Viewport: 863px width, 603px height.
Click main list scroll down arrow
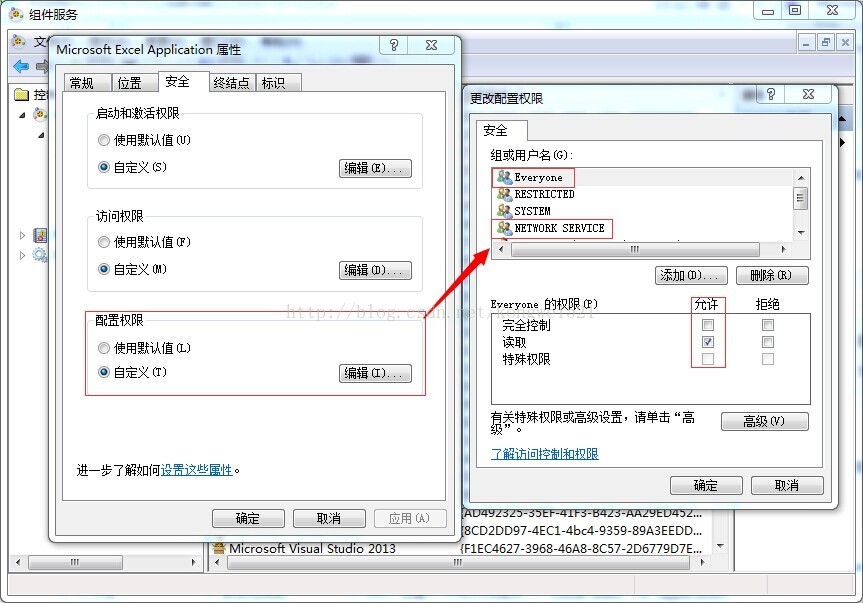pos(720,546)
